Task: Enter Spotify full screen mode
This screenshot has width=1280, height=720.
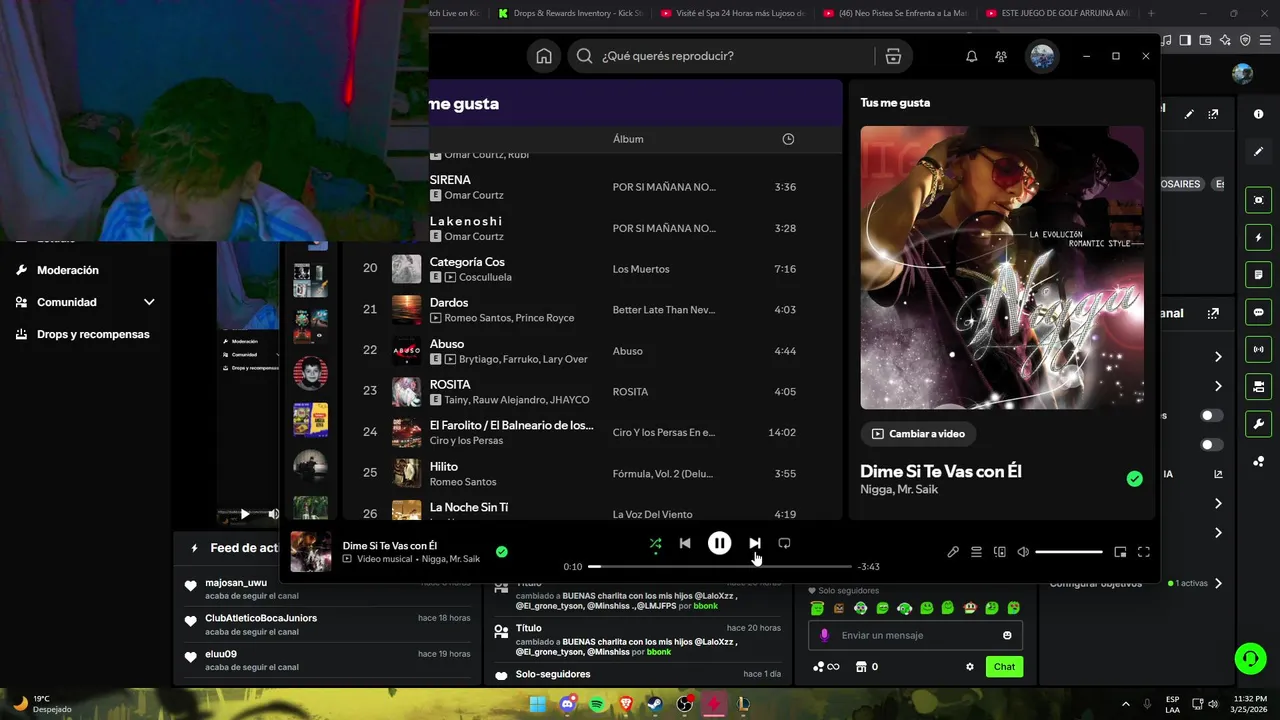Action: tap(1144, 552)
